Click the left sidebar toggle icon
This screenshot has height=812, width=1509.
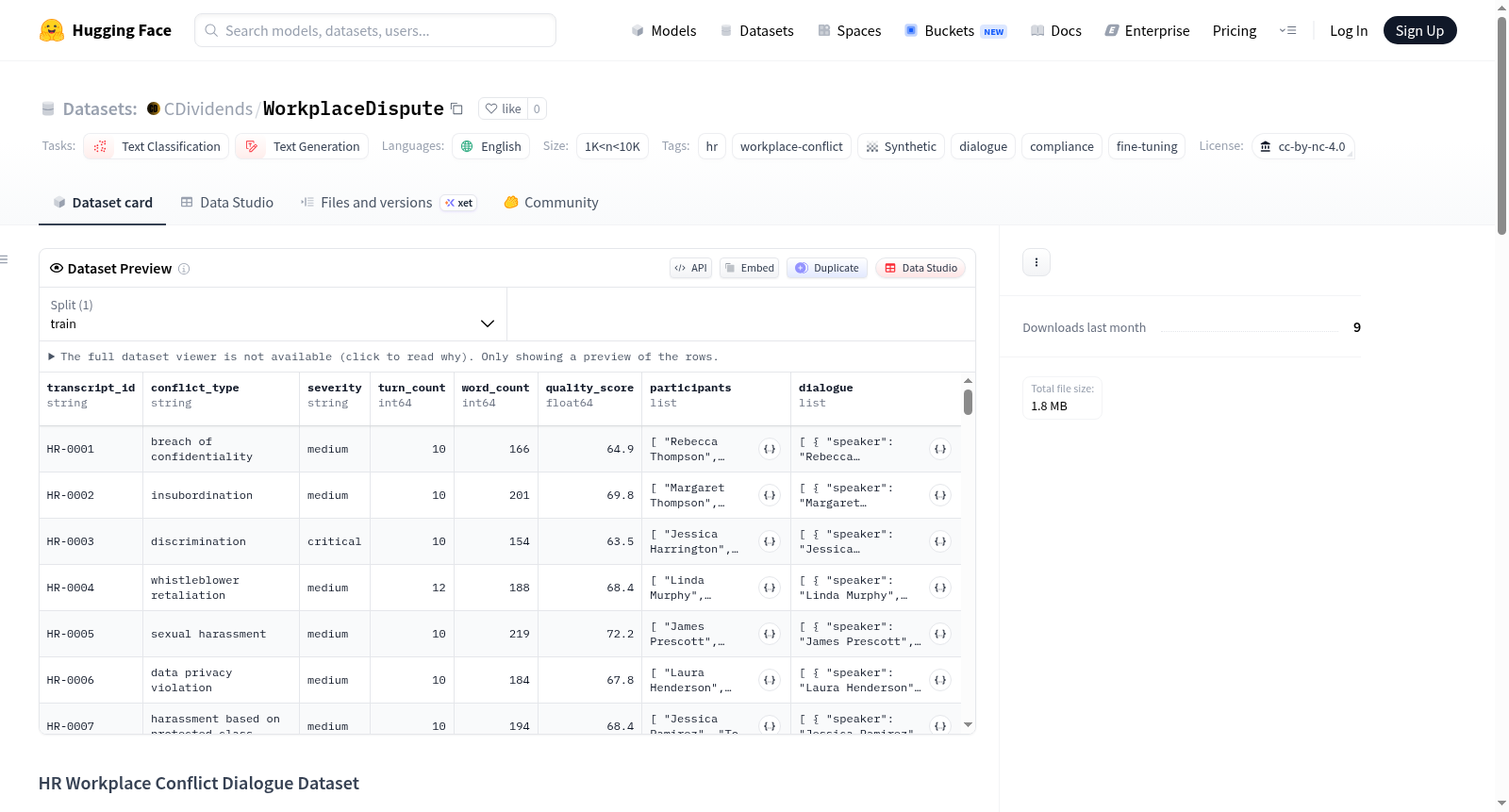point(4,259)
